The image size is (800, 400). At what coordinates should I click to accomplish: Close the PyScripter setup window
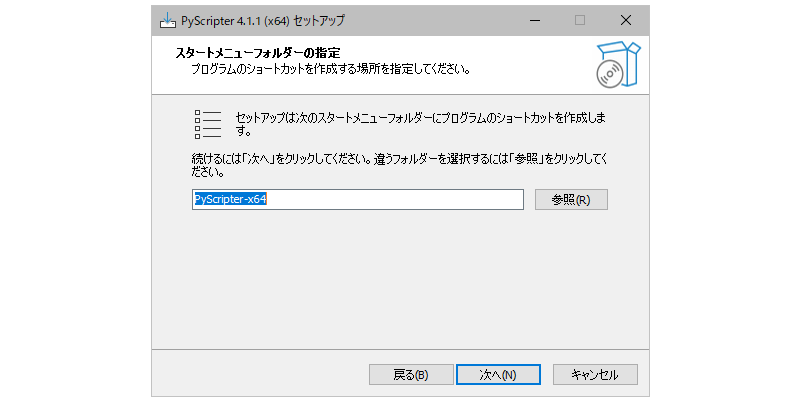coord(625,20)
